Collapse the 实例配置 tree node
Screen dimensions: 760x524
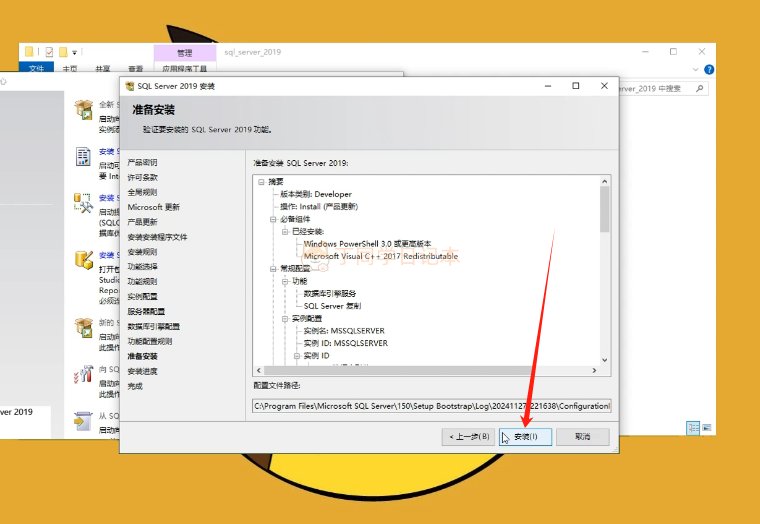[x=285, y=318]
